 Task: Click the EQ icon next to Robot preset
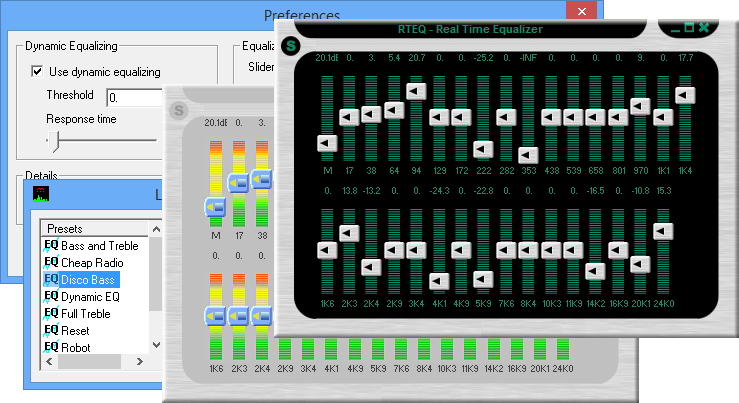(x=52, y=347)
